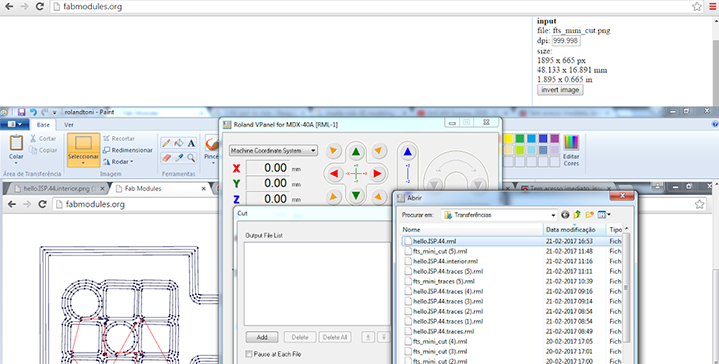This screenshot has height=364, width=719.
Task: Sort files by Data modificação column
Action: click(575, 229)
